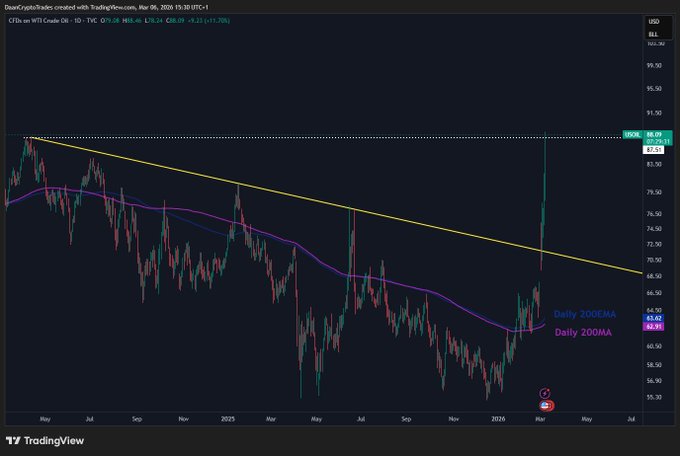This screenshot has height=456, width=680.
Task: Click the Daily 200MA text label
Action: tap(583, 333)
